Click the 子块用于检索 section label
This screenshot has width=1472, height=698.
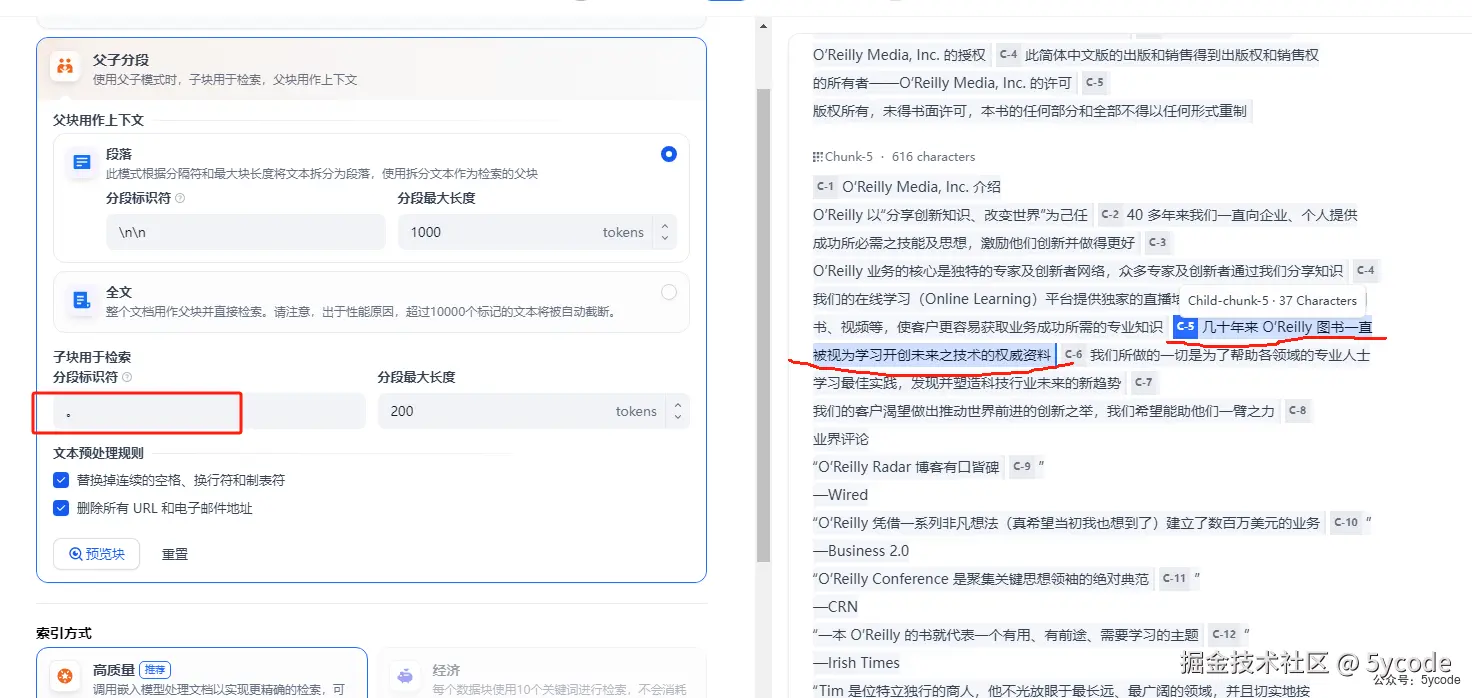tap(92, 357)
